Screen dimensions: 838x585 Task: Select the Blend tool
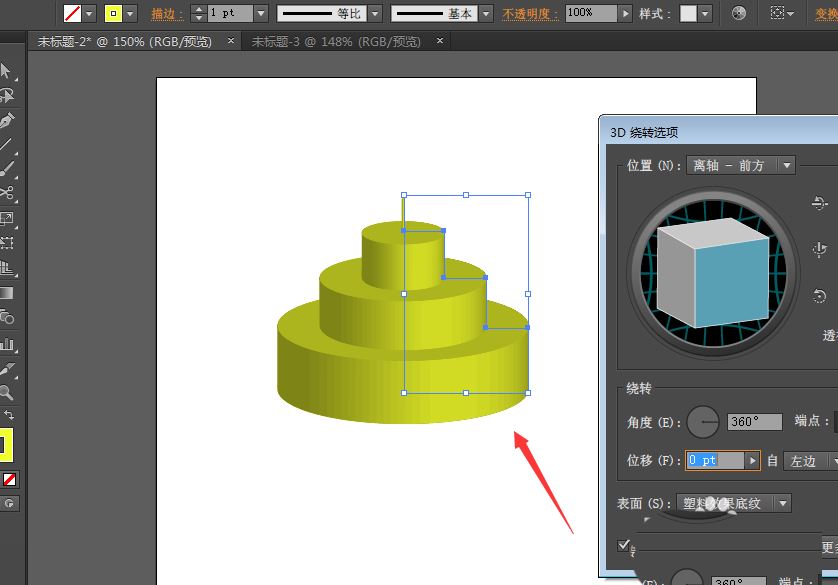click(6, 318)
